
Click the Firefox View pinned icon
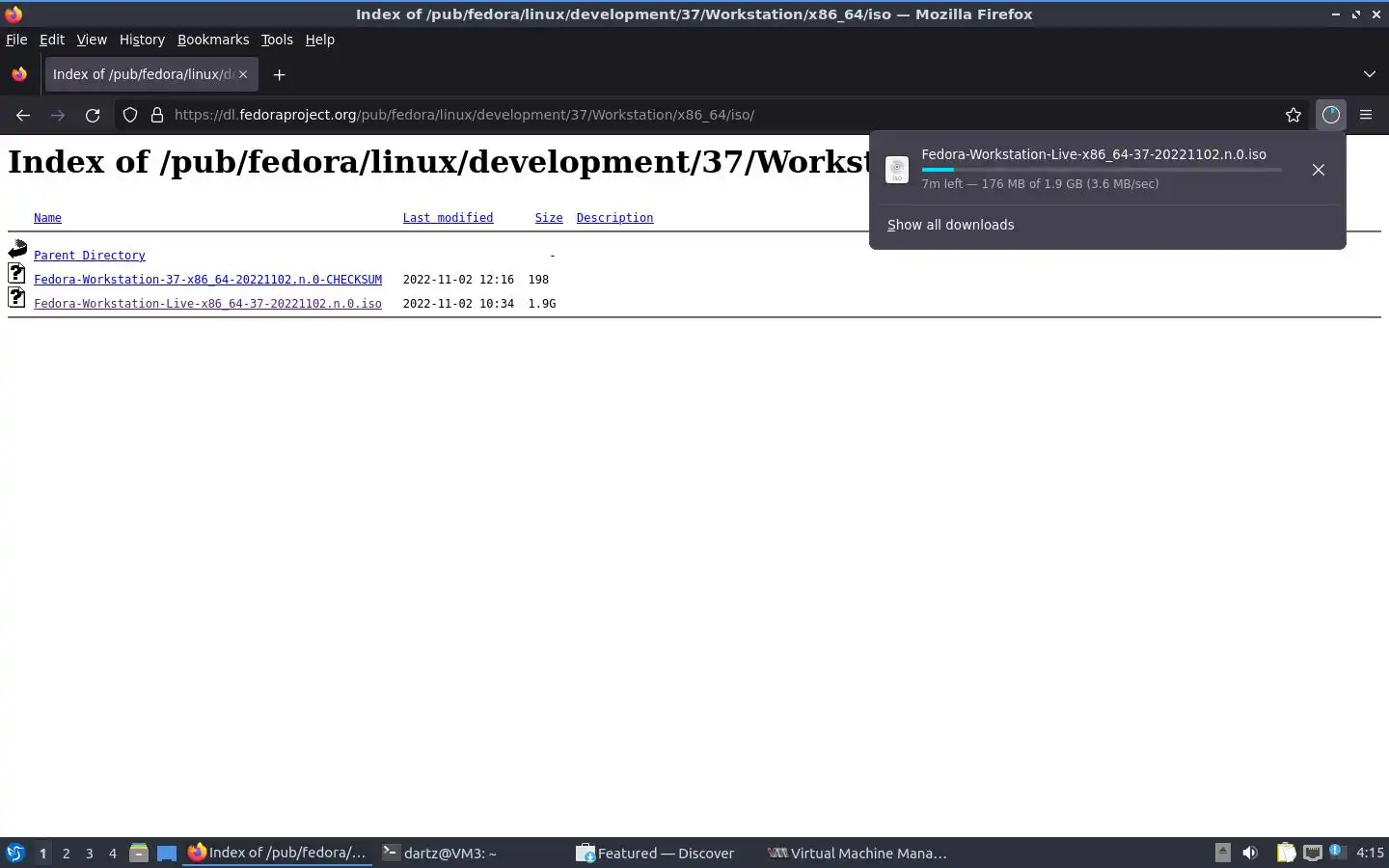click(x=19, y=74)
